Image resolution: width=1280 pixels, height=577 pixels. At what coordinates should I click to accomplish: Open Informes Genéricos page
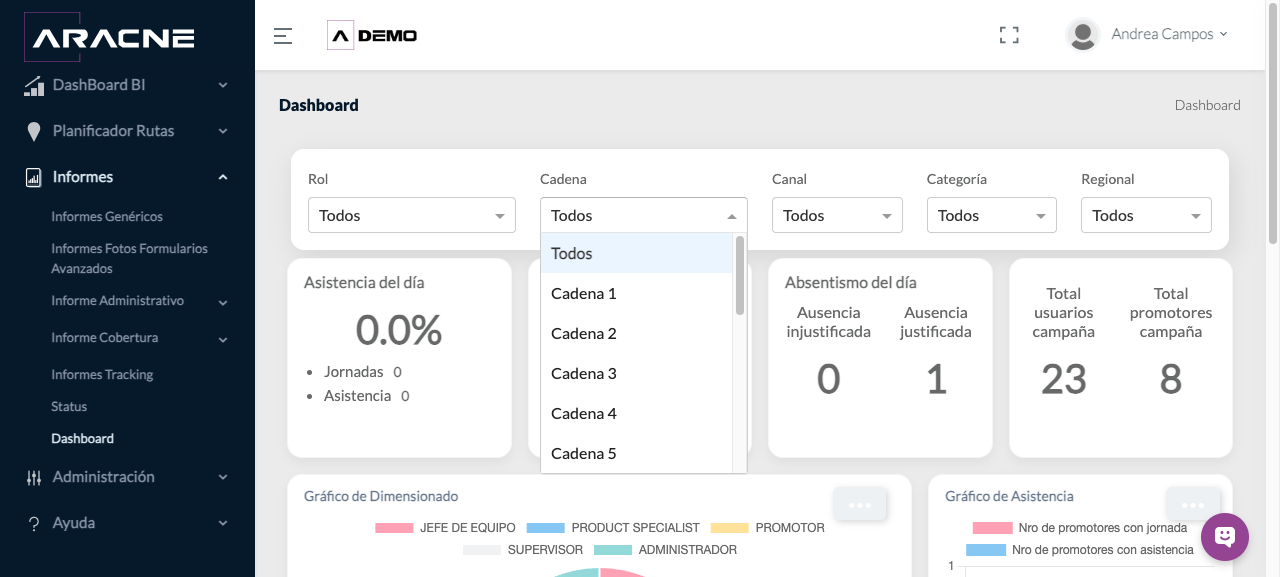pos(107,217)
